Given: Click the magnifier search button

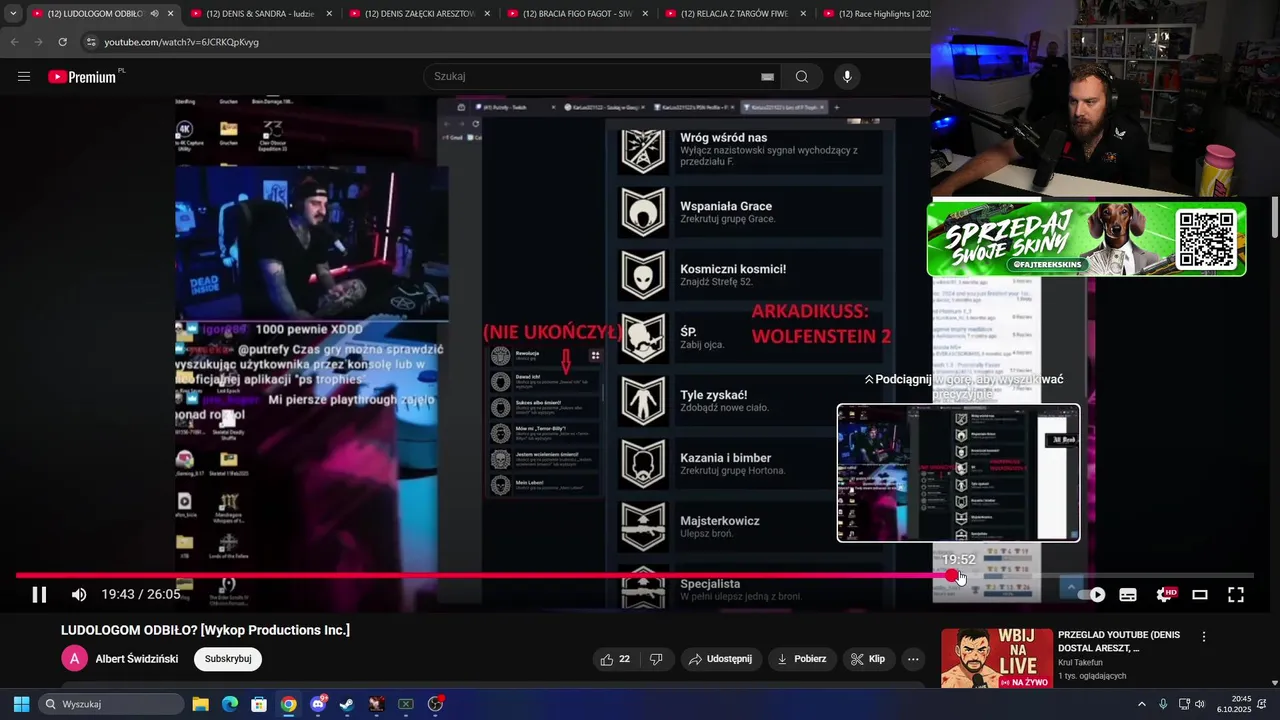Looking at the screenshot, I should (802, 77).
